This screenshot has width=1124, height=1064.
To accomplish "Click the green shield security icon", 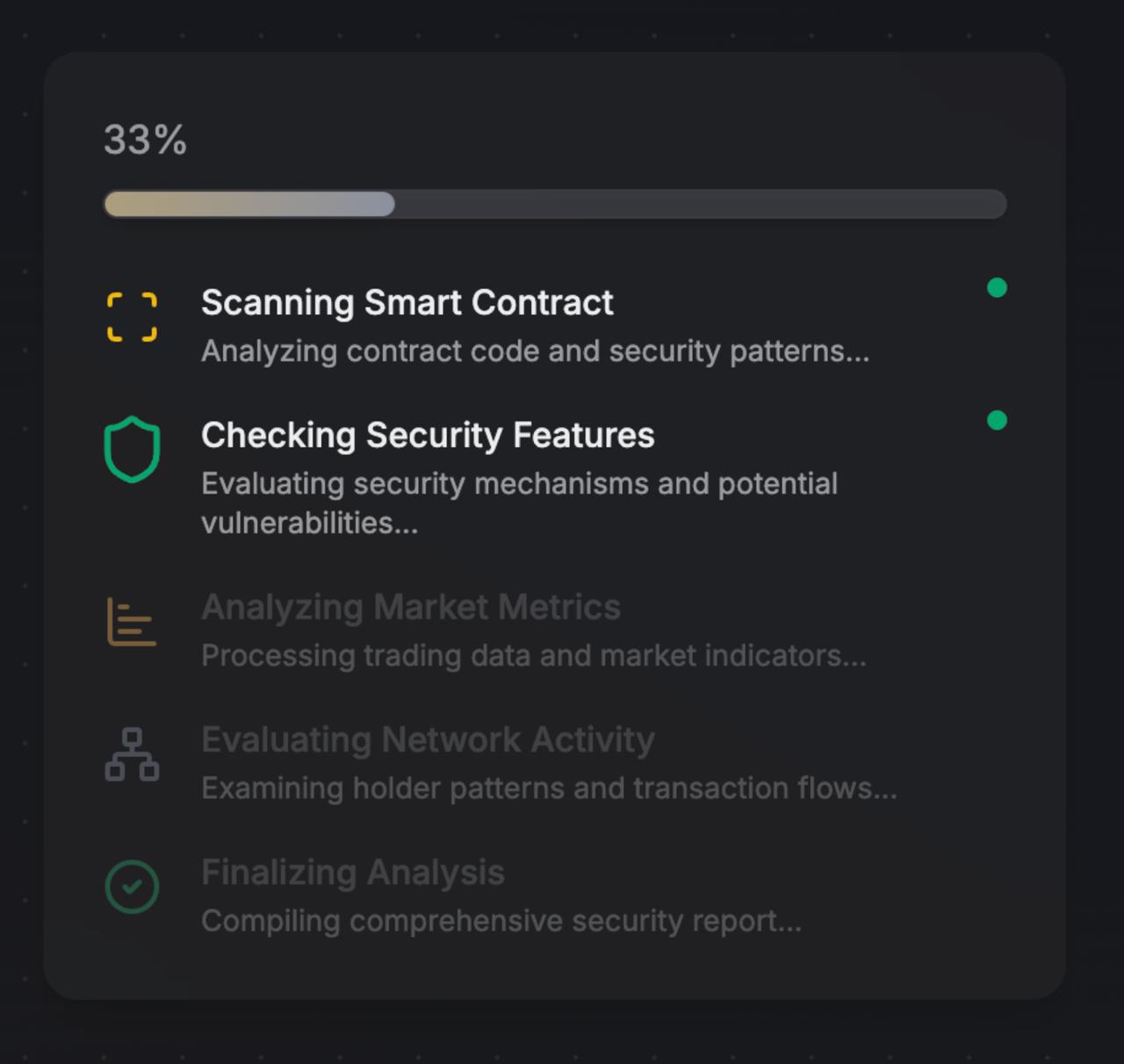I will click(133, 449).
